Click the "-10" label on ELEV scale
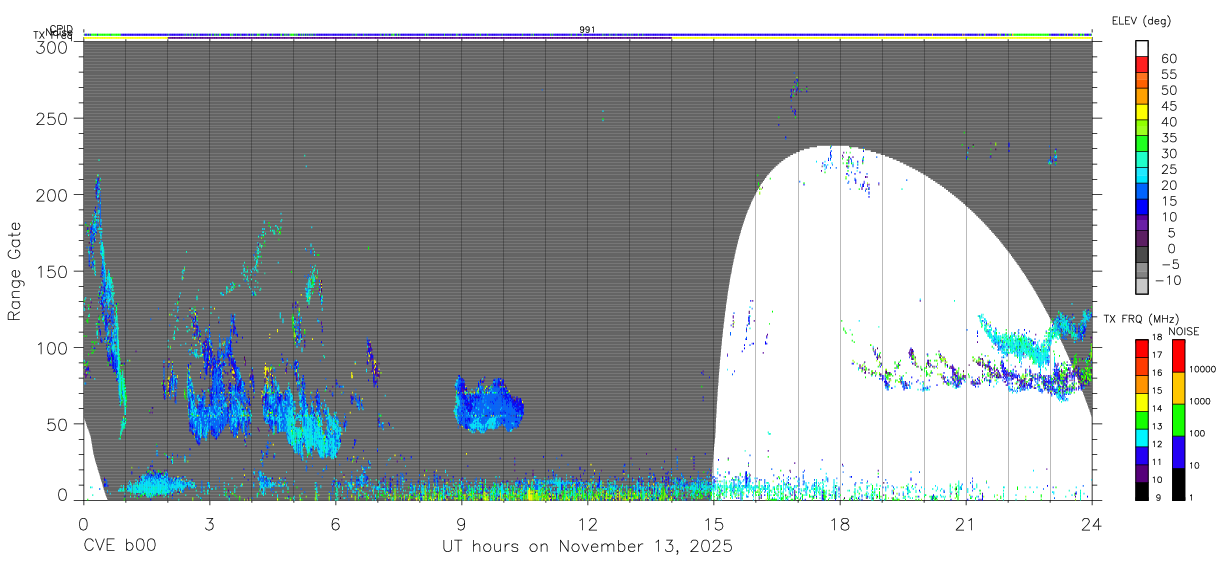1228x567 pixels. tap(1167, 280)
